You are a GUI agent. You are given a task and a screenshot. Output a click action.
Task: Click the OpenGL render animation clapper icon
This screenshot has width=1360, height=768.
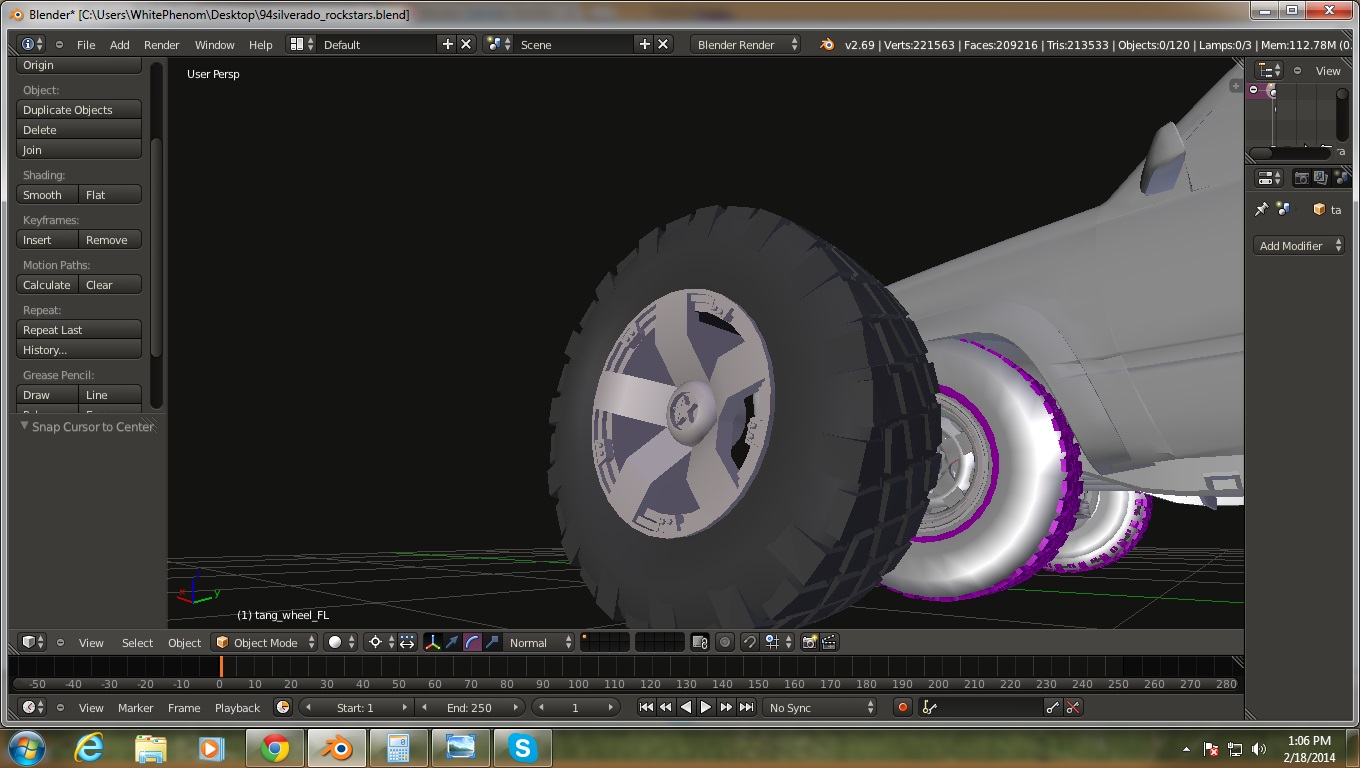829,642
